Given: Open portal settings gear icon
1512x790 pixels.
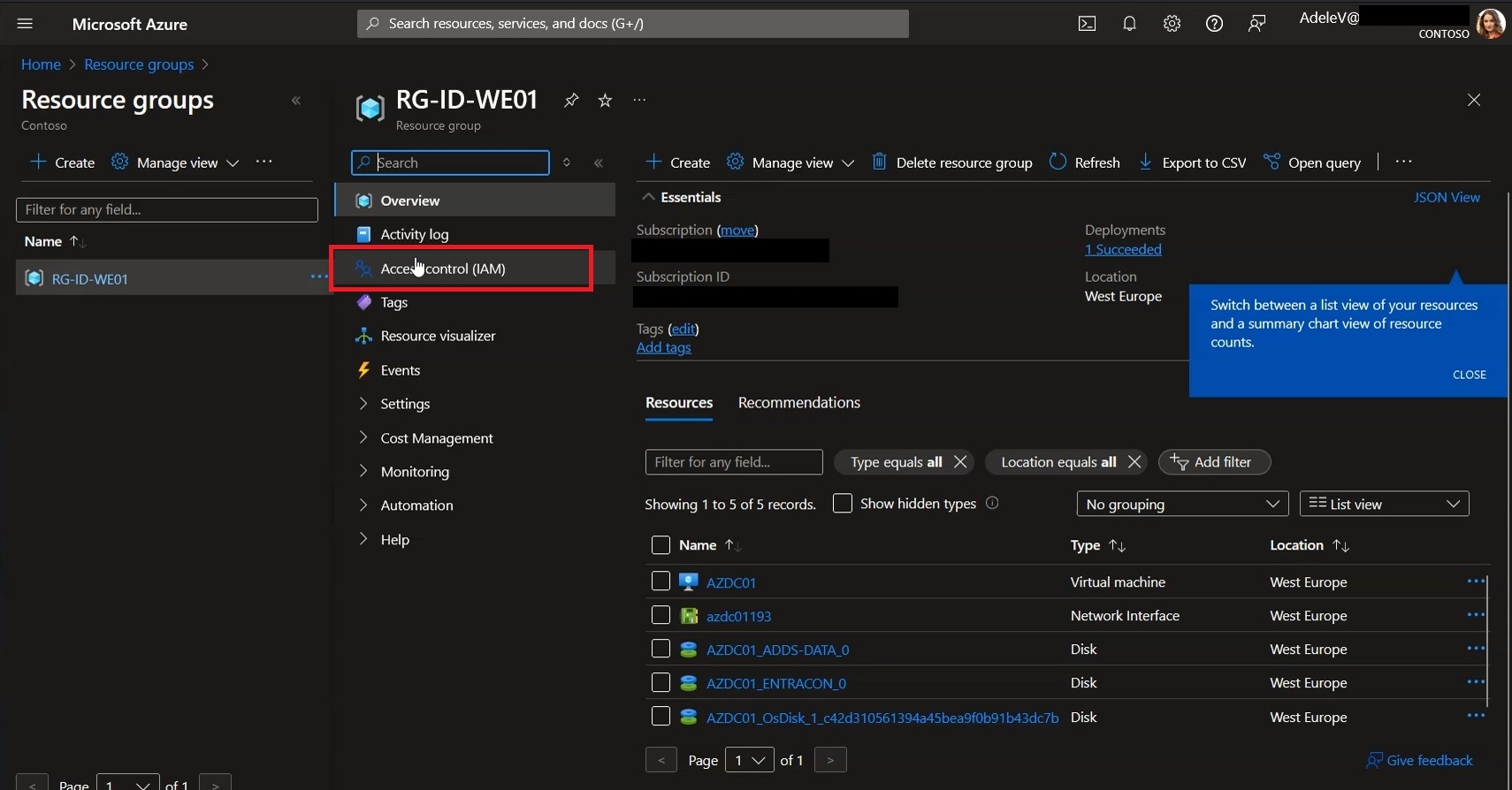Looking at the screenshot, I should (1172, 24).
